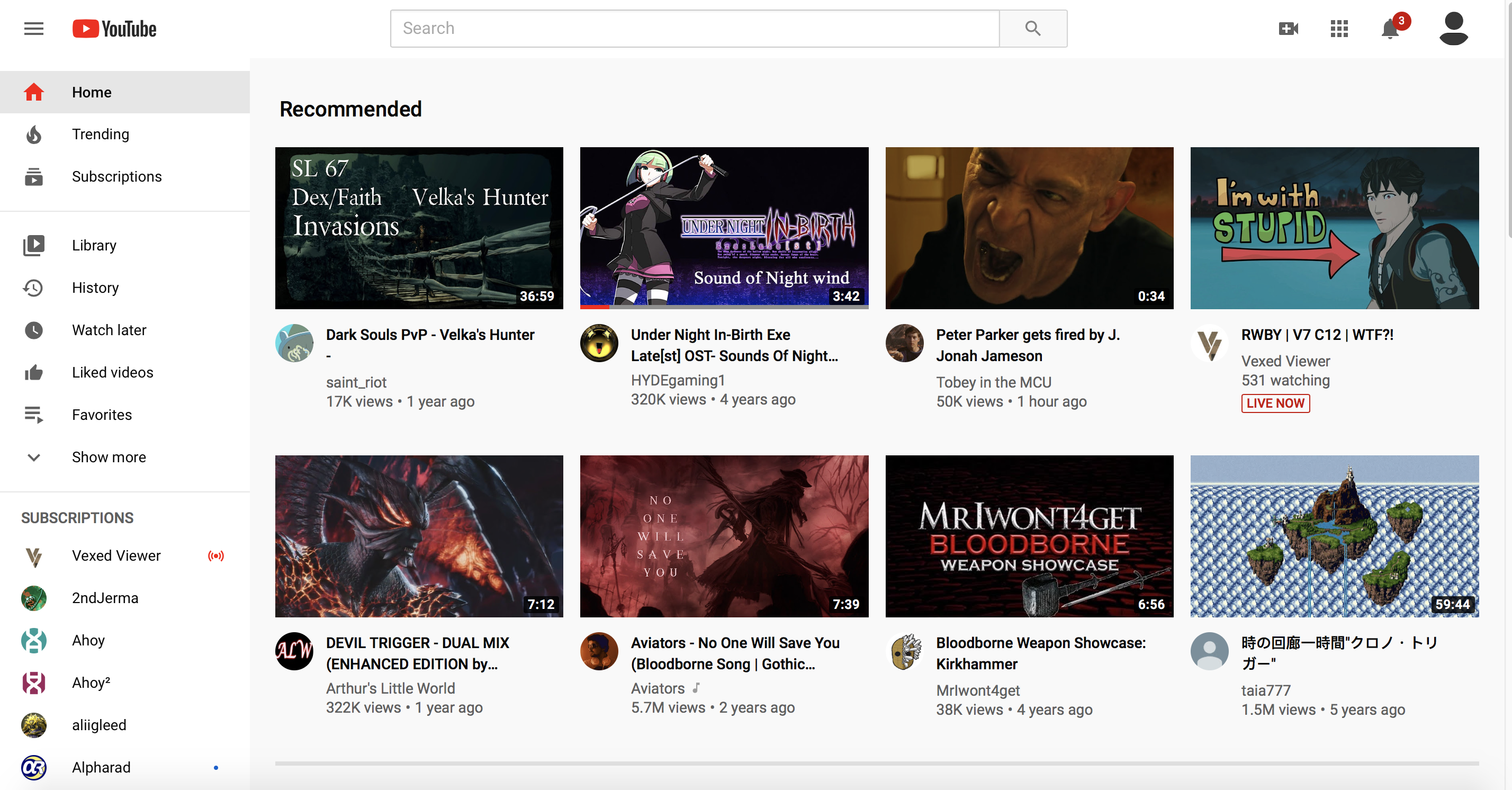The image size is (1512, 790).
Task: Click the taia777 channel avatar
Action: coord(1209,651)
